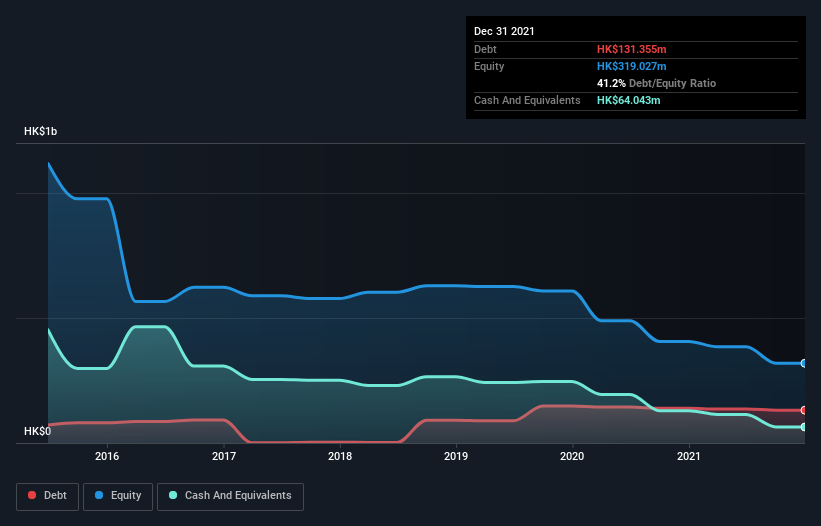
Task: Click the 2020 x-axis label
Action: pyautogui.click(x=572, y=456)
